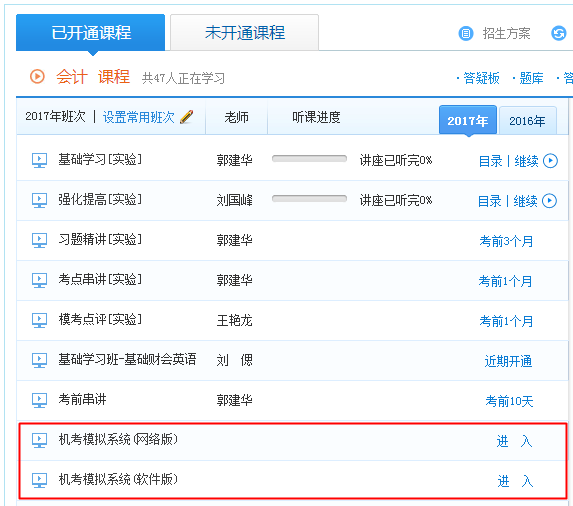Click the orange play icon beside 会计 课程

click(x=37, y=77)
